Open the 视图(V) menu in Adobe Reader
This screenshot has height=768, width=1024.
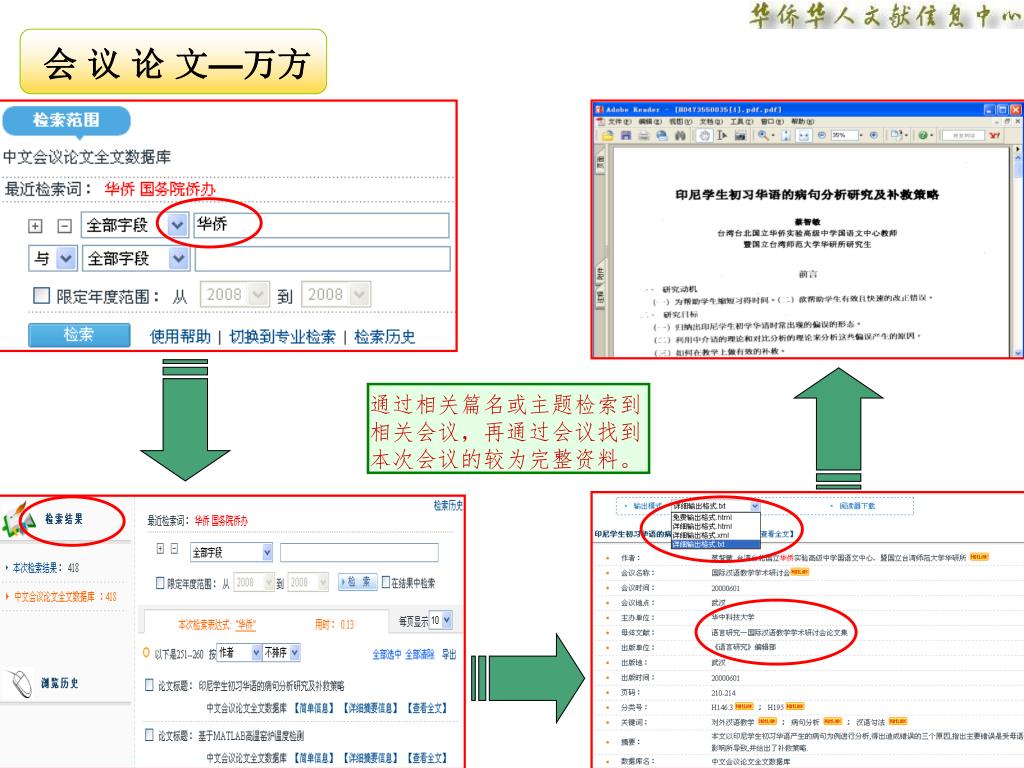pos(680,121)
